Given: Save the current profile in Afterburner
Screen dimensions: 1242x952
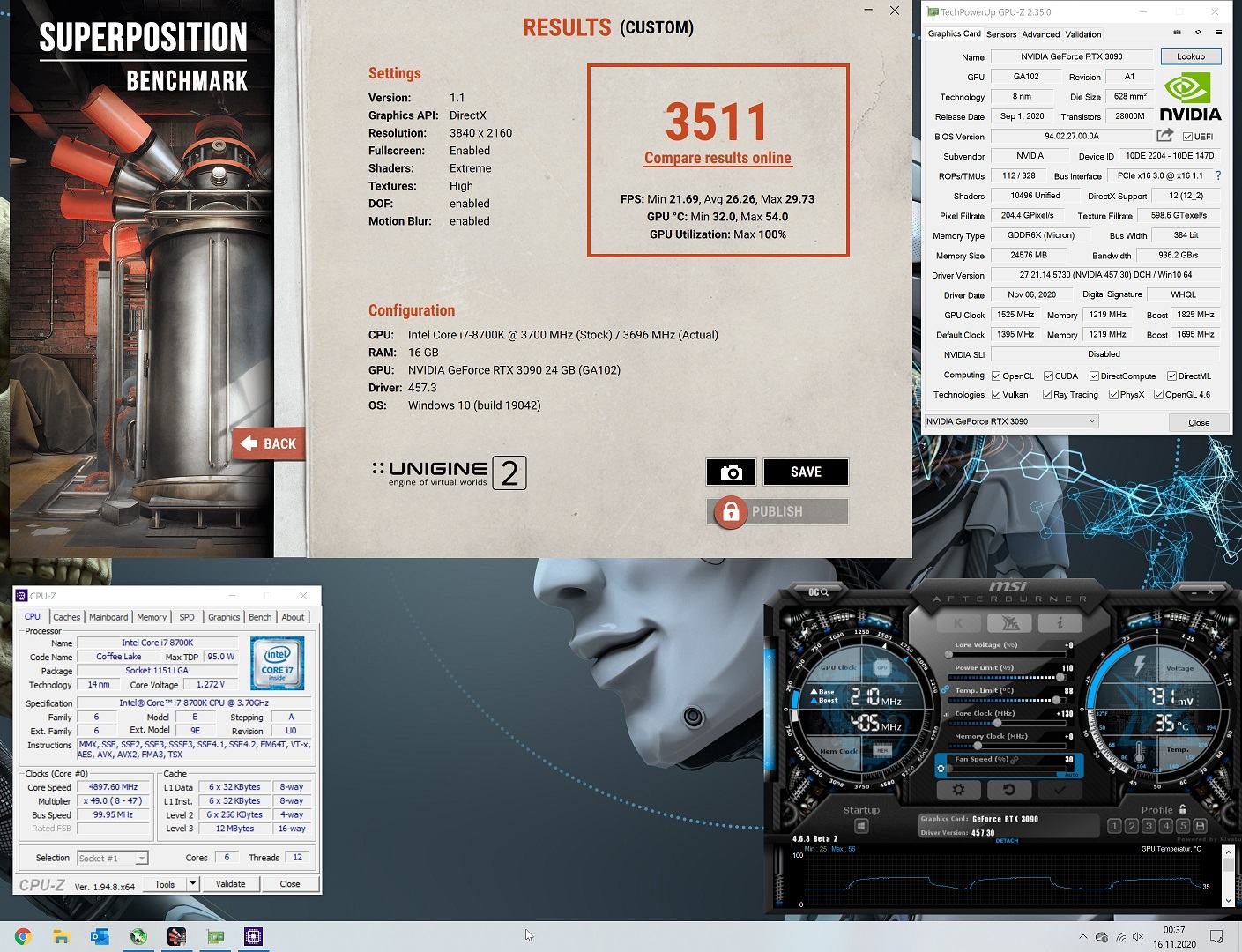Looking at the screenshot, I should tap(1201, 826).
